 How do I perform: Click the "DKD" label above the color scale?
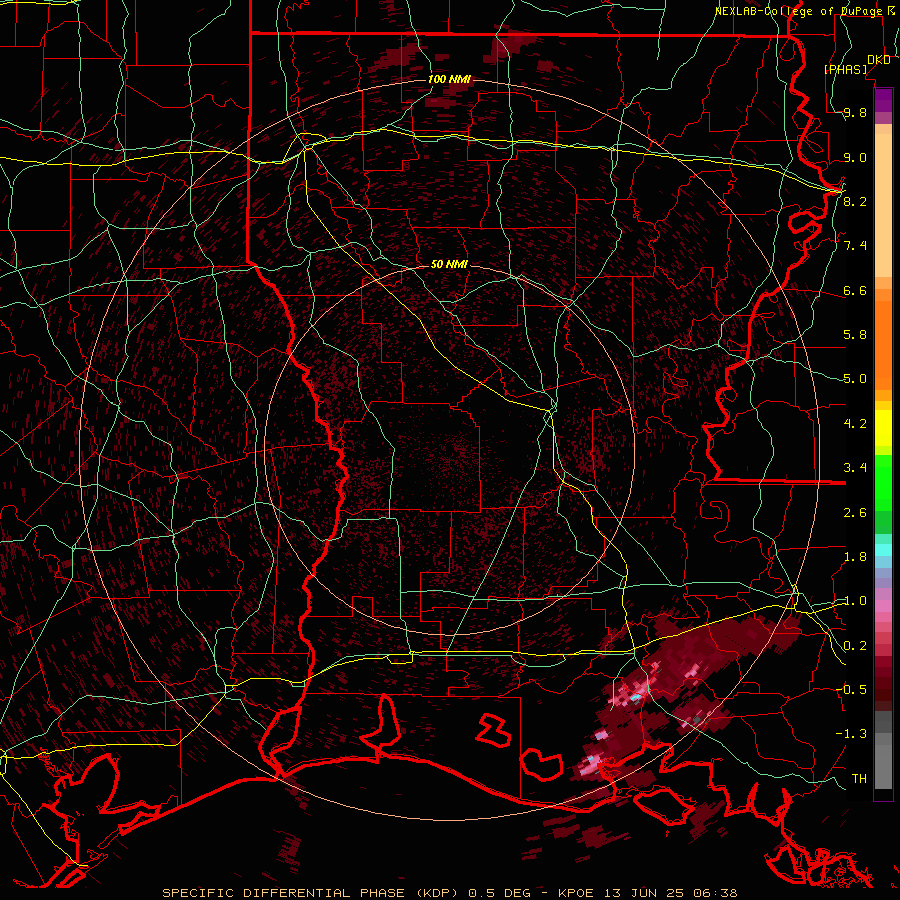(x=879, y=60)
